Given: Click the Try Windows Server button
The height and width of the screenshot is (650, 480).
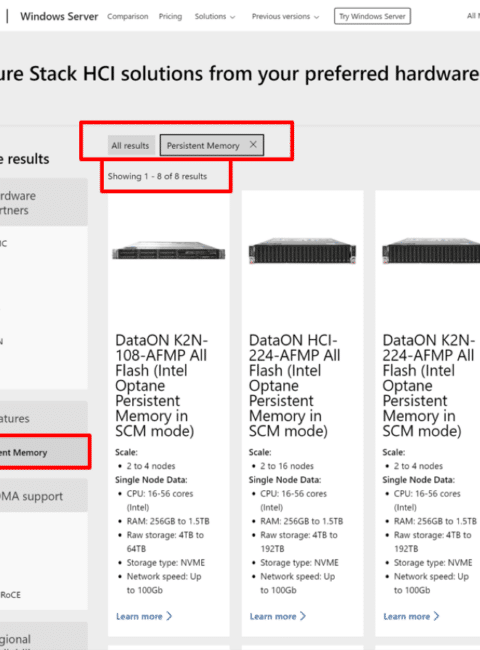Looking at the screenshot, I should coord(372,16).
